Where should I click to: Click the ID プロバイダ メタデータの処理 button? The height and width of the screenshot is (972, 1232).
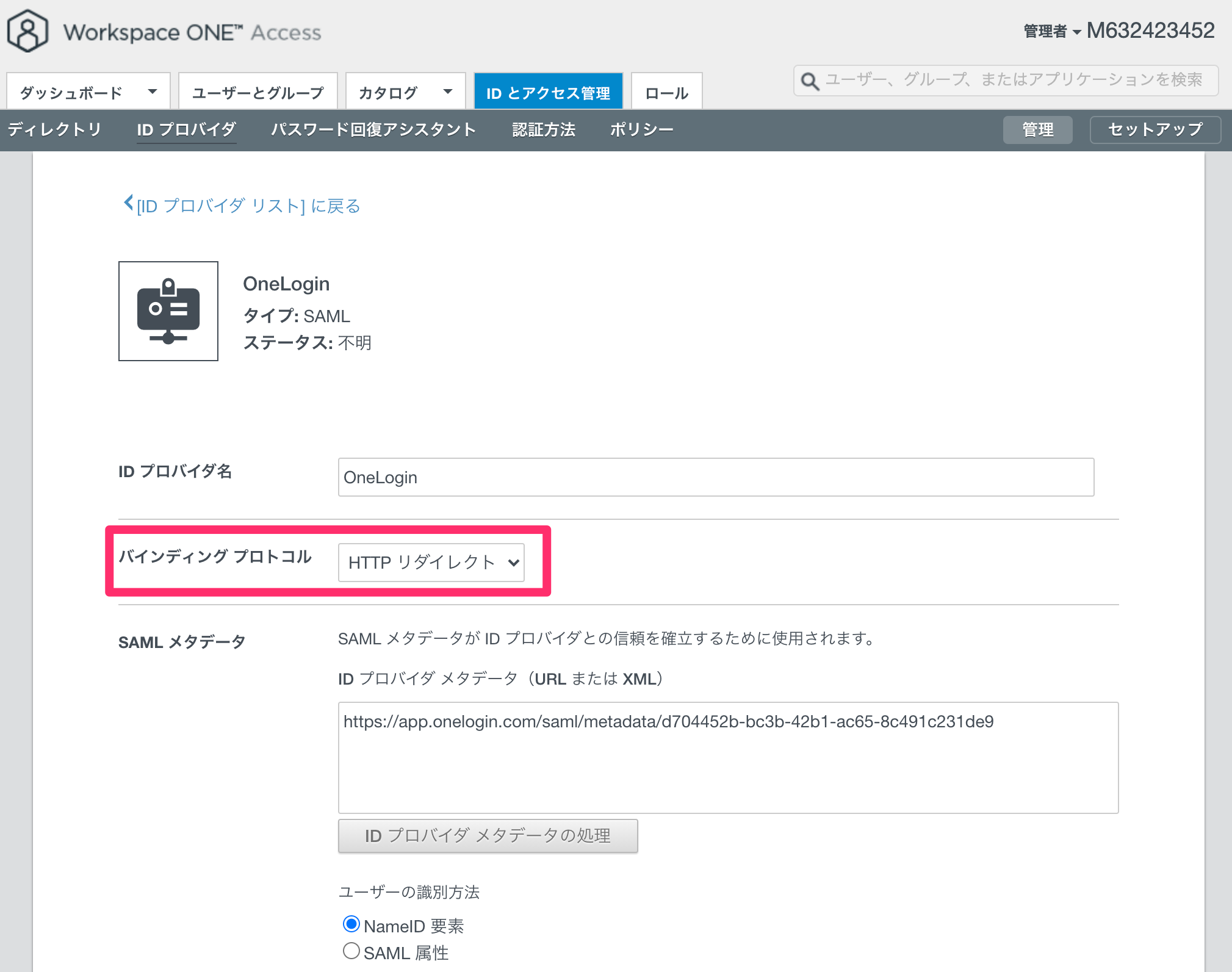point(488,835)
